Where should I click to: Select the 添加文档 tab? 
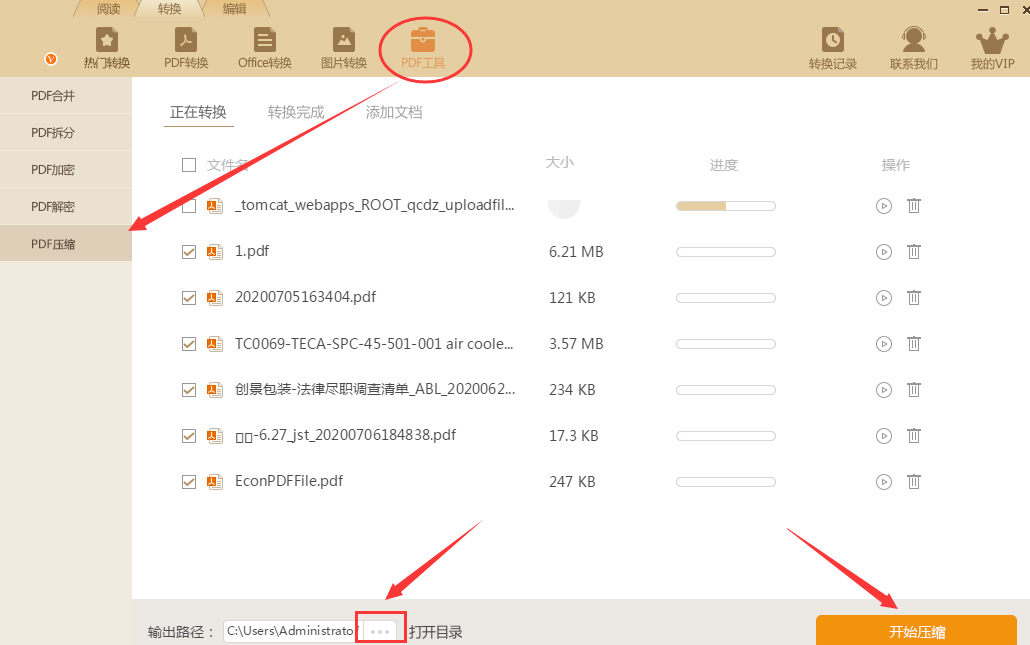click(x=394, y=112)
